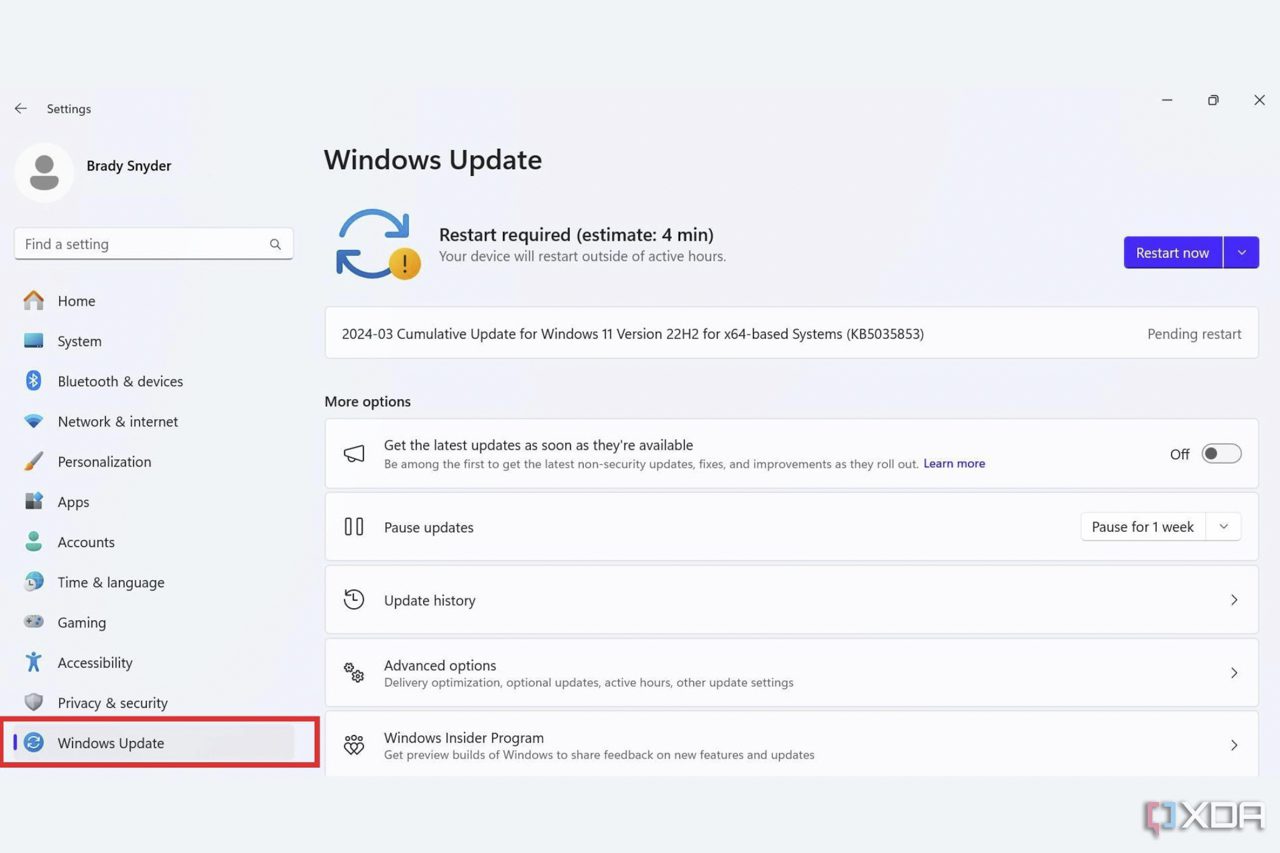Click the pause icon beside Pause updates

click(354, 526)
